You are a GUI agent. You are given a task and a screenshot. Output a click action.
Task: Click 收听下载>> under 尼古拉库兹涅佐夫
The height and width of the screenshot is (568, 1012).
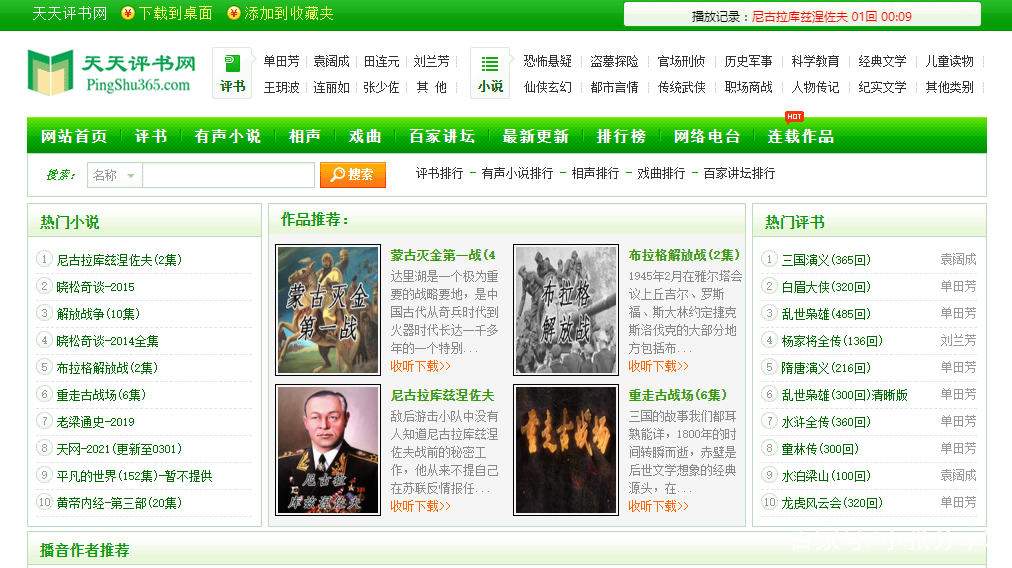(x=420, y=506)
